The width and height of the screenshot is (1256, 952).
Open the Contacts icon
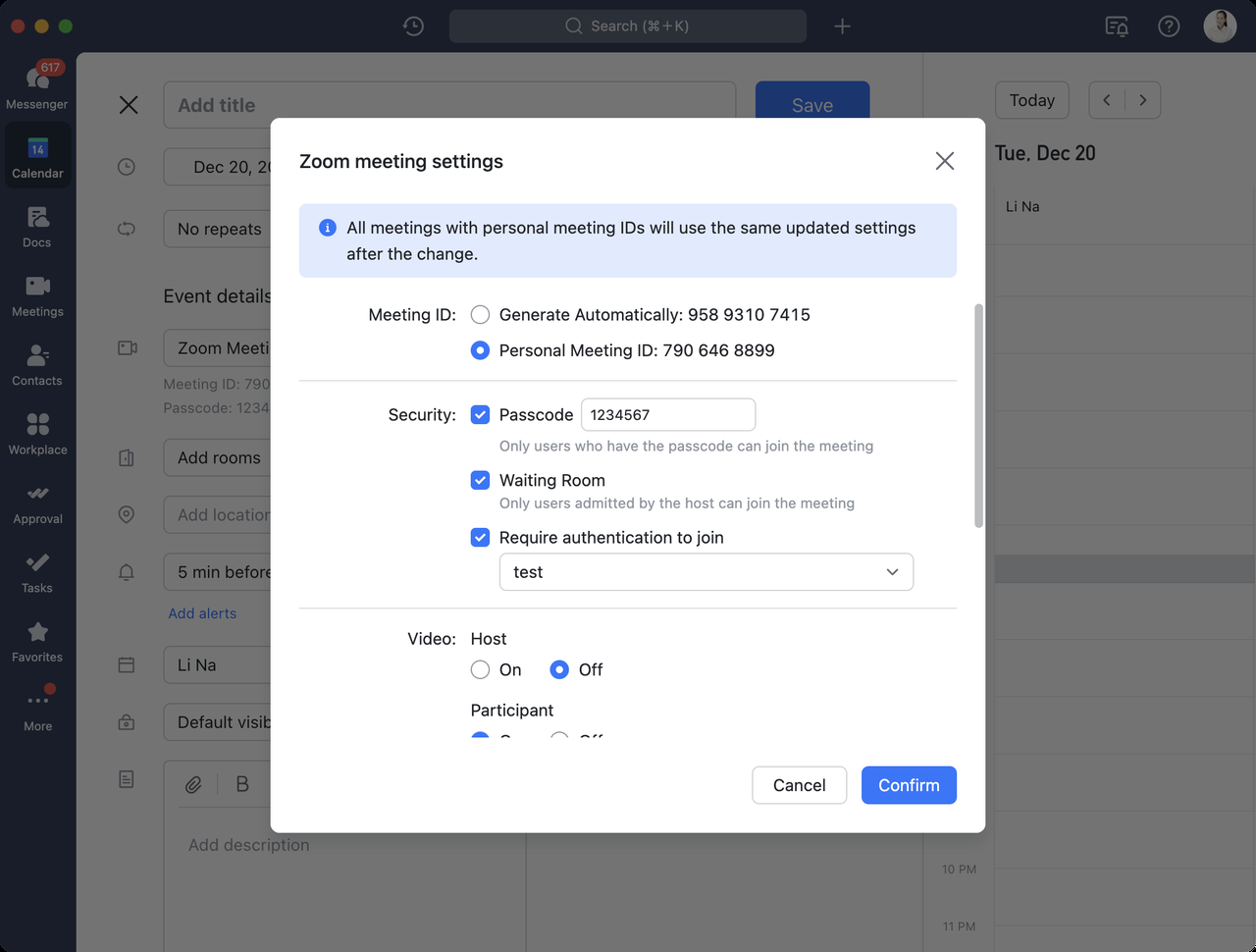pyautogui.click(x=37, y=363)
